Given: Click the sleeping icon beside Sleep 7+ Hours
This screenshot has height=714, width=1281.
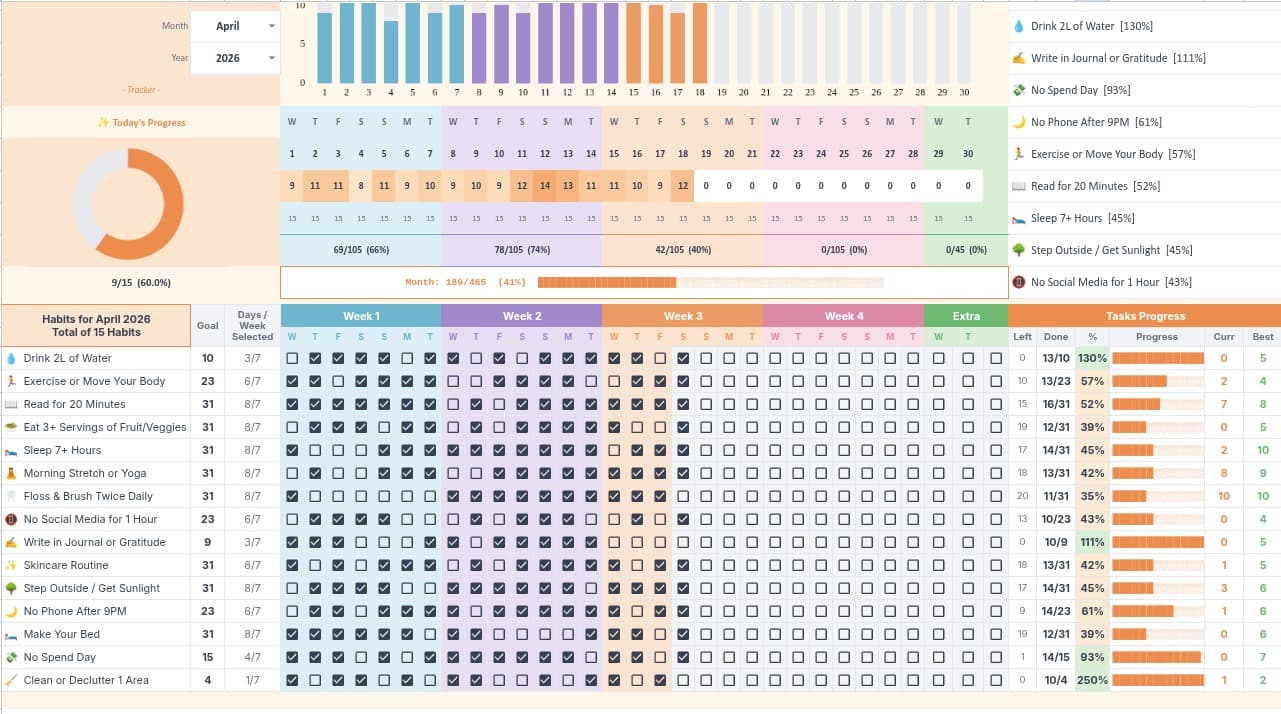Looking at the screenshot, I should pyautogui.click(x=10, y=450).
